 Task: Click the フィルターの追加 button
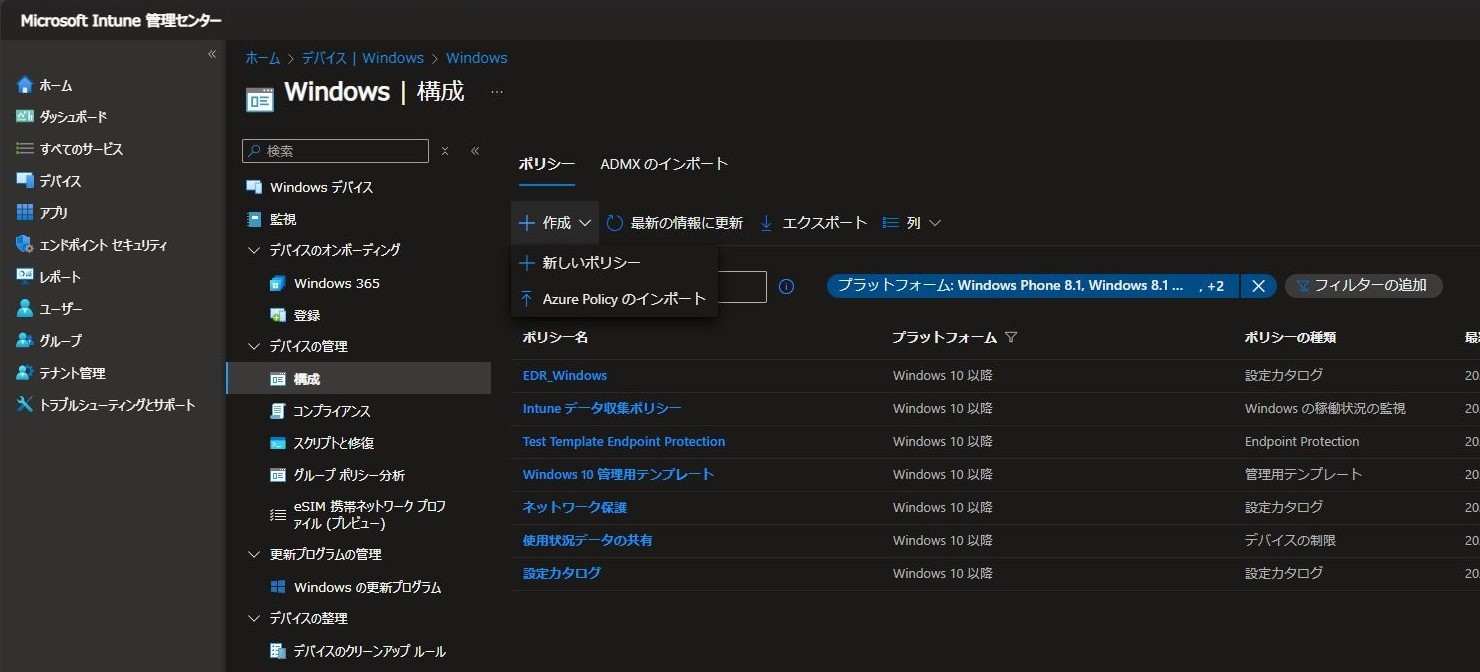[1362, 285]
